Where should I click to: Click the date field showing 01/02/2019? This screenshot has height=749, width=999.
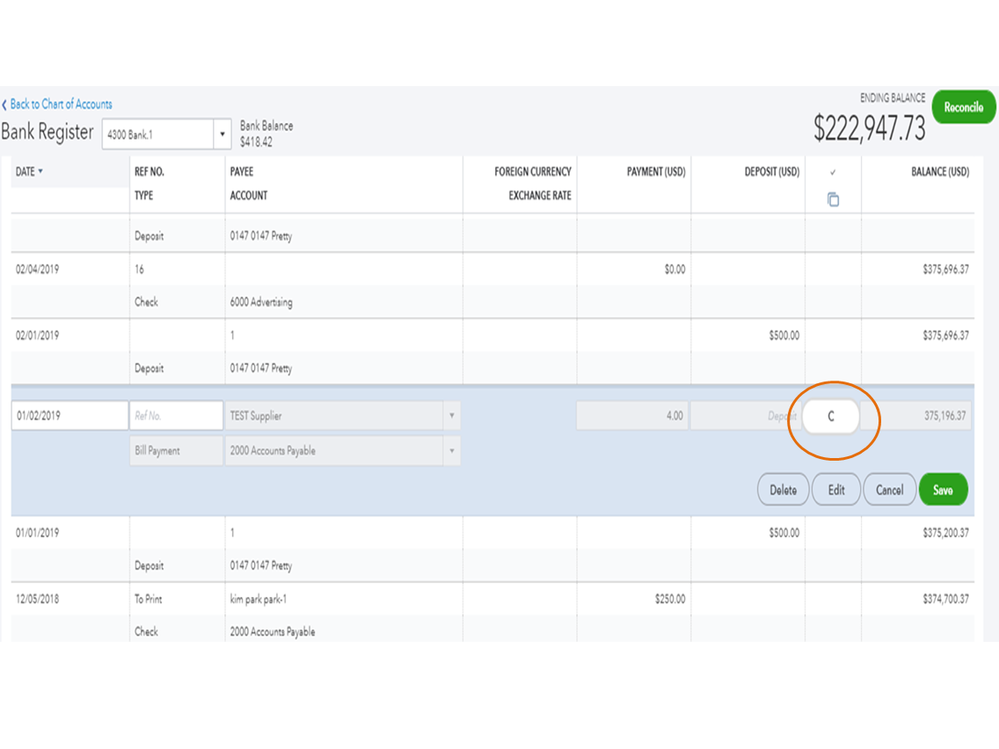point(70,416)
